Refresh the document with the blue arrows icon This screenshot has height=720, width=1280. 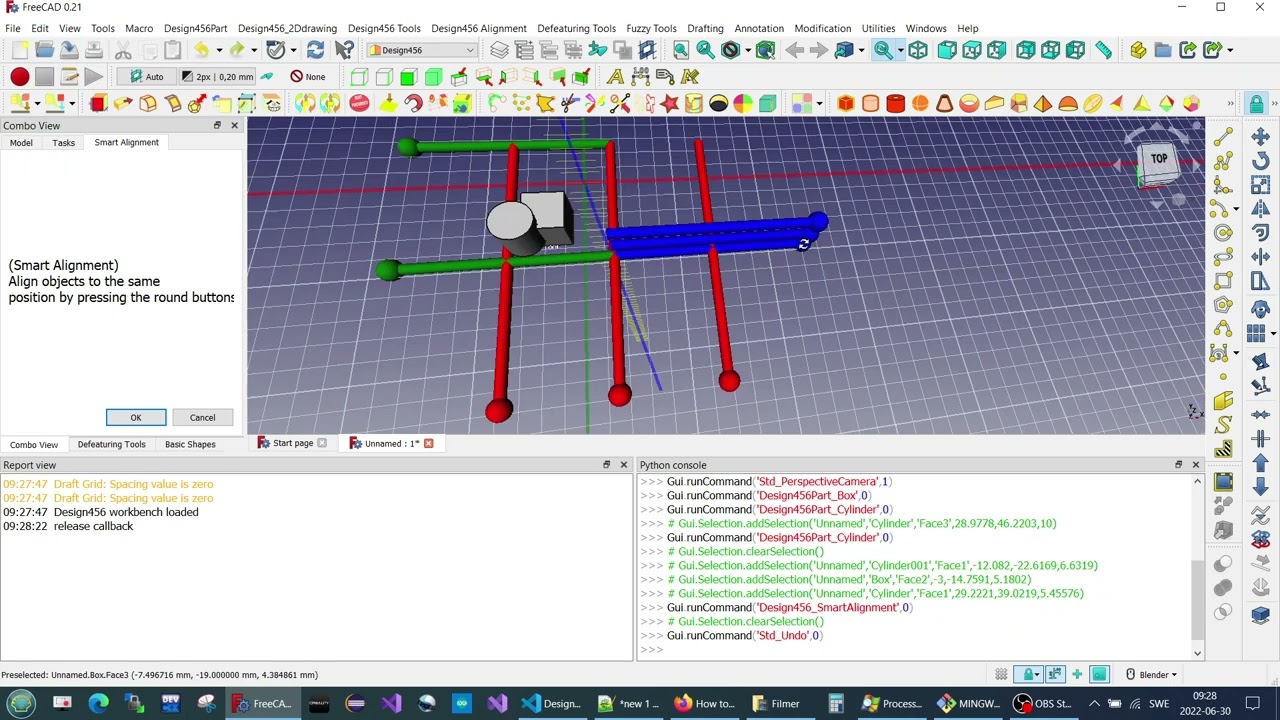(315, 50)
